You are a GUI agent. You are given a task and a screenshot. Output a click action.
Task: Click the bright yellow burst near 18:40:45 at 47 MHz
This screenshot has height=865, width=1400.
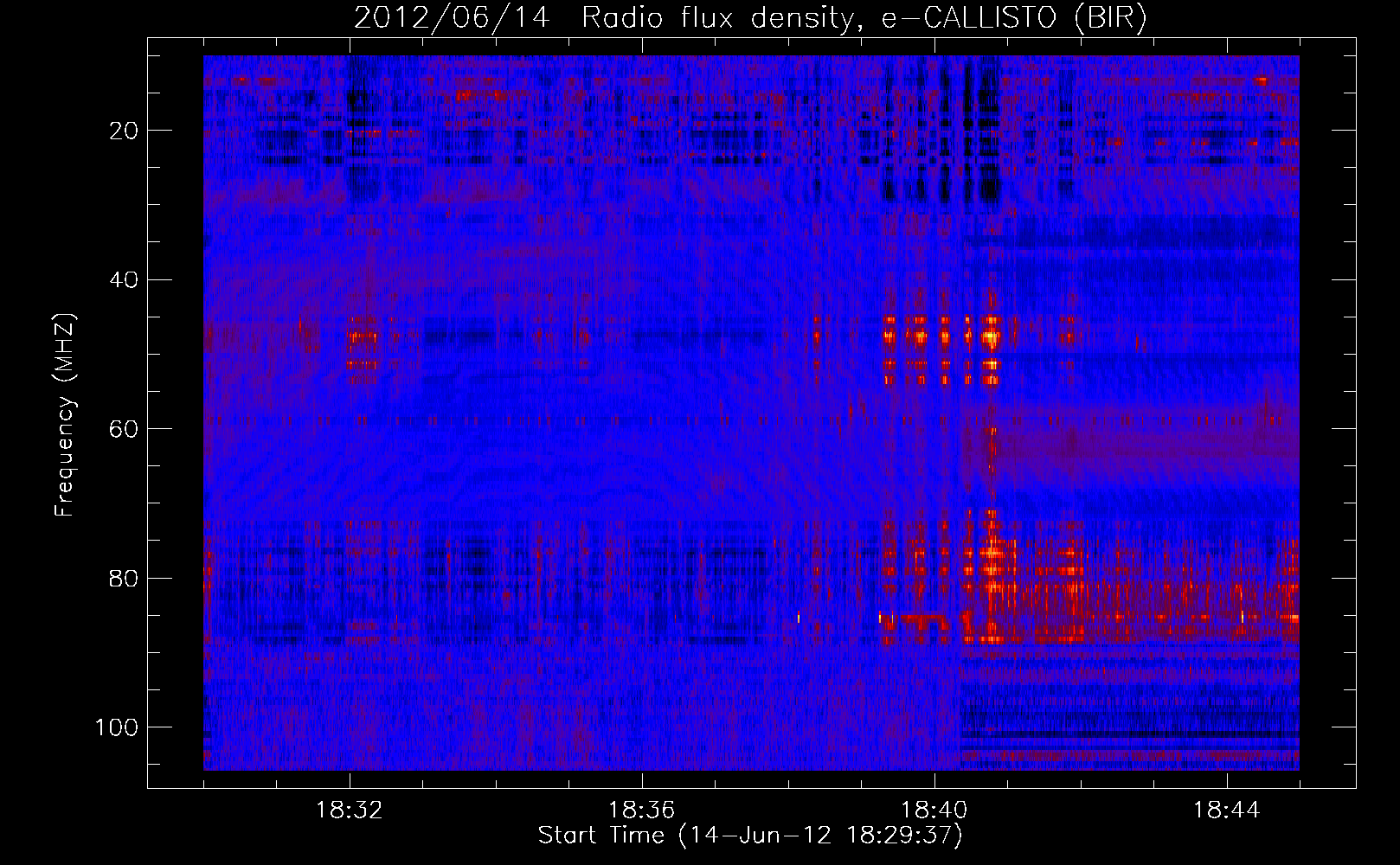(x=991, y=336)
